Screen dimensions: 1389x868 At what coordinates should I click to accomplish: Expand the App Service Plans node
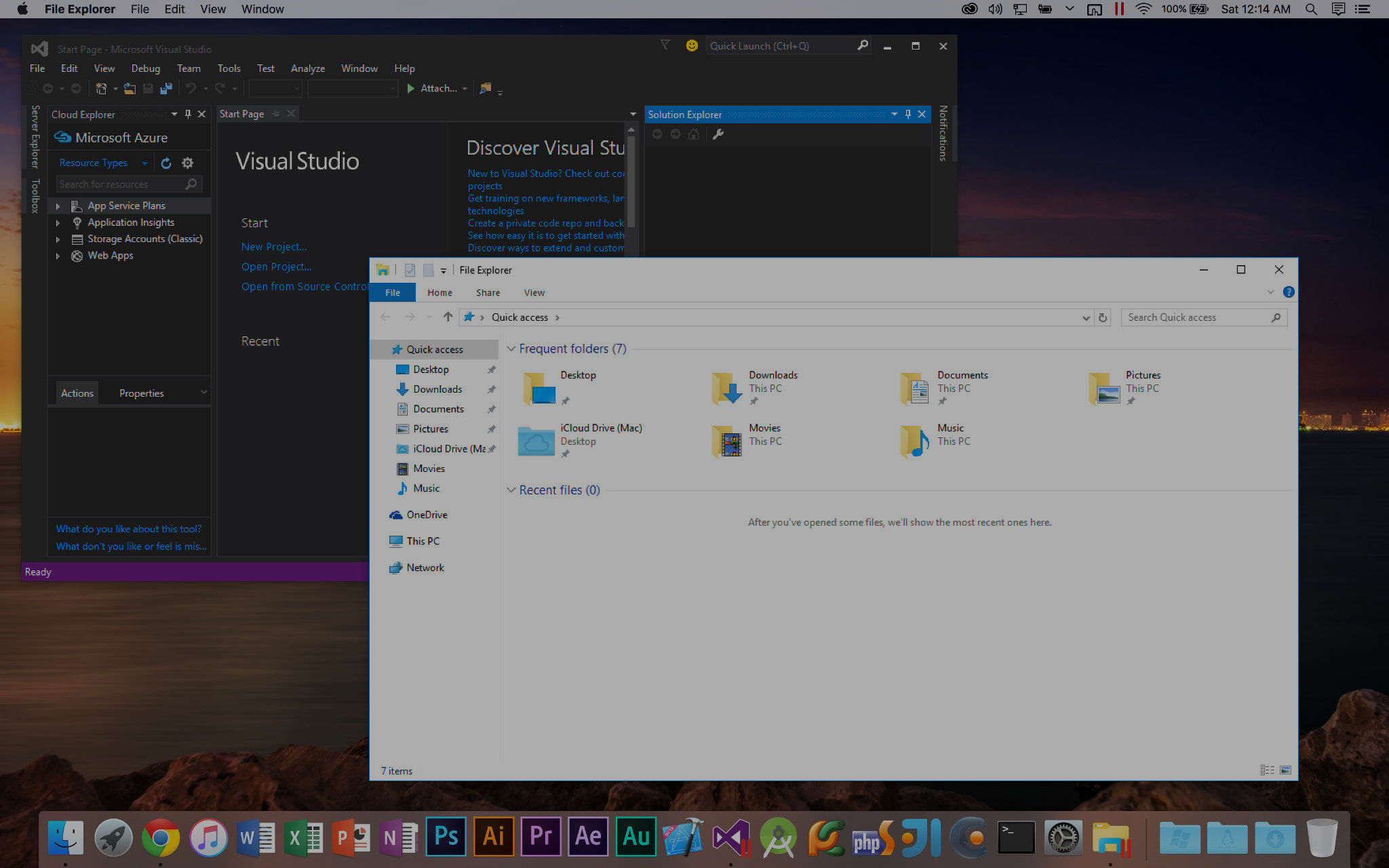click(58, 206)
